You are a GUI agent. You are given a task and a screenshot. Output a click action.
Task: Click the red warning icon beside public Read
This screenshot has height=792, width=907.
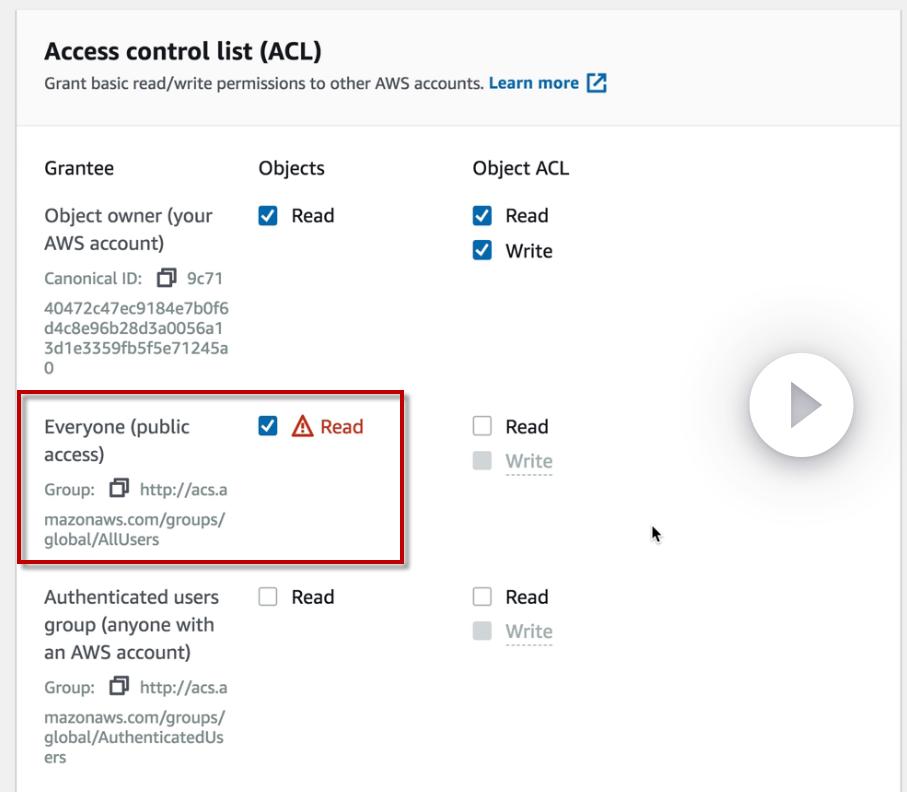click(302, 427)
